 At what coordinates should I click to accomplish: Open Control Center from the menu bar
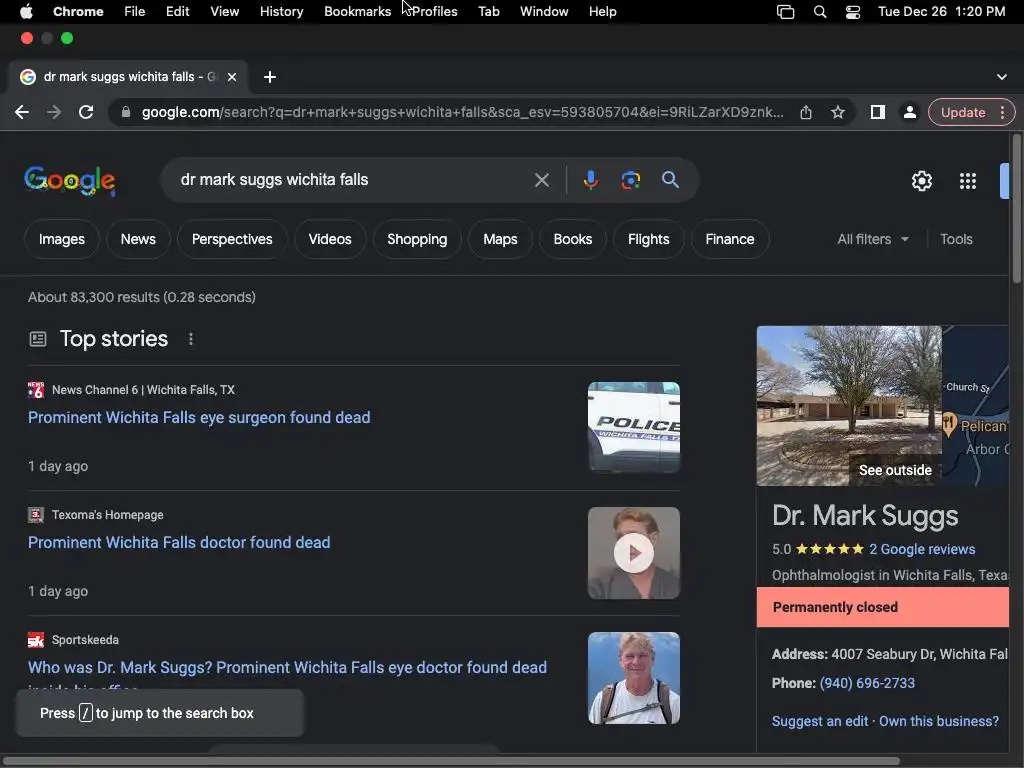coord(852,12)
